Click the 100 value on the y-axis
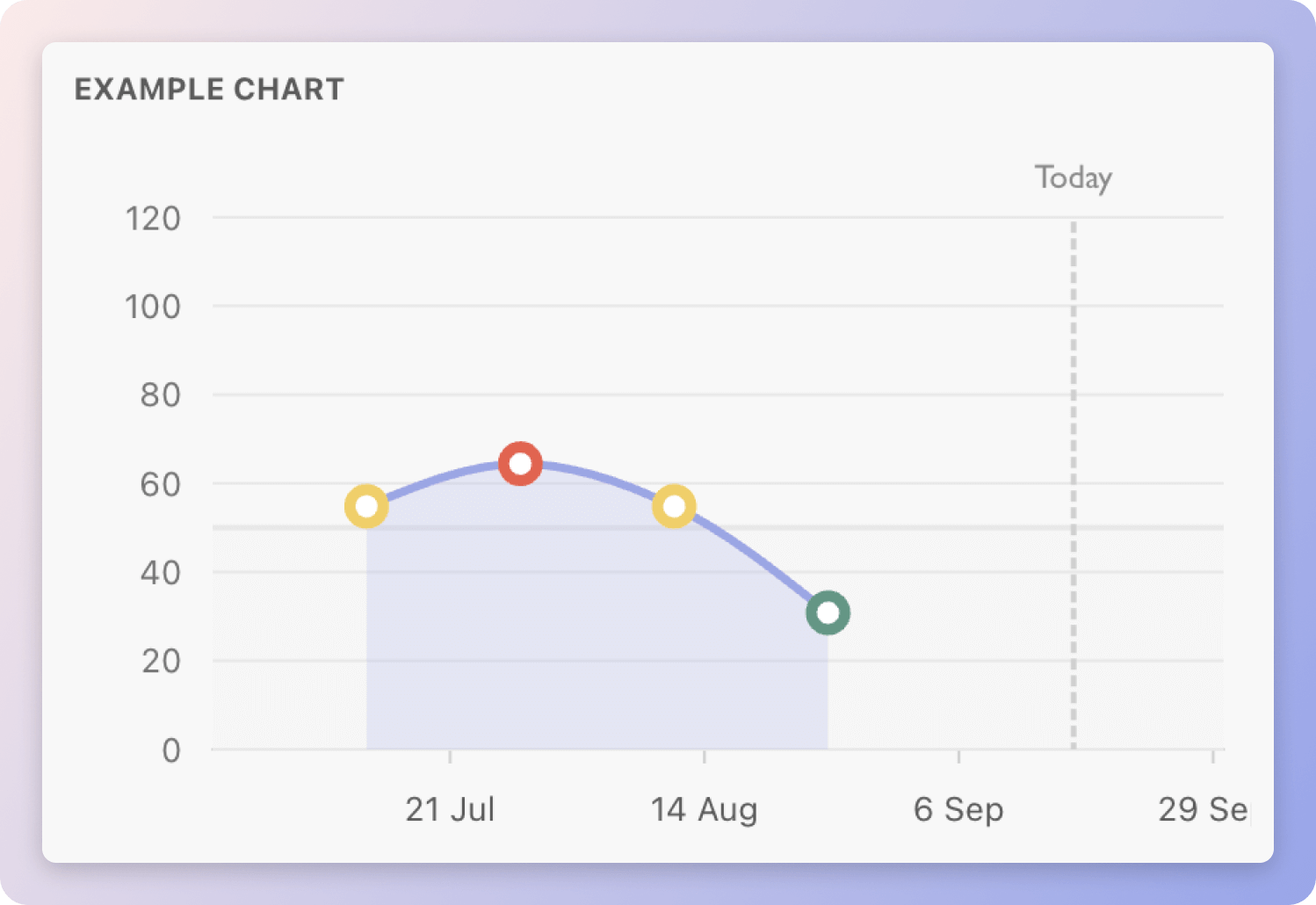1316x905 pixels. 153,308
